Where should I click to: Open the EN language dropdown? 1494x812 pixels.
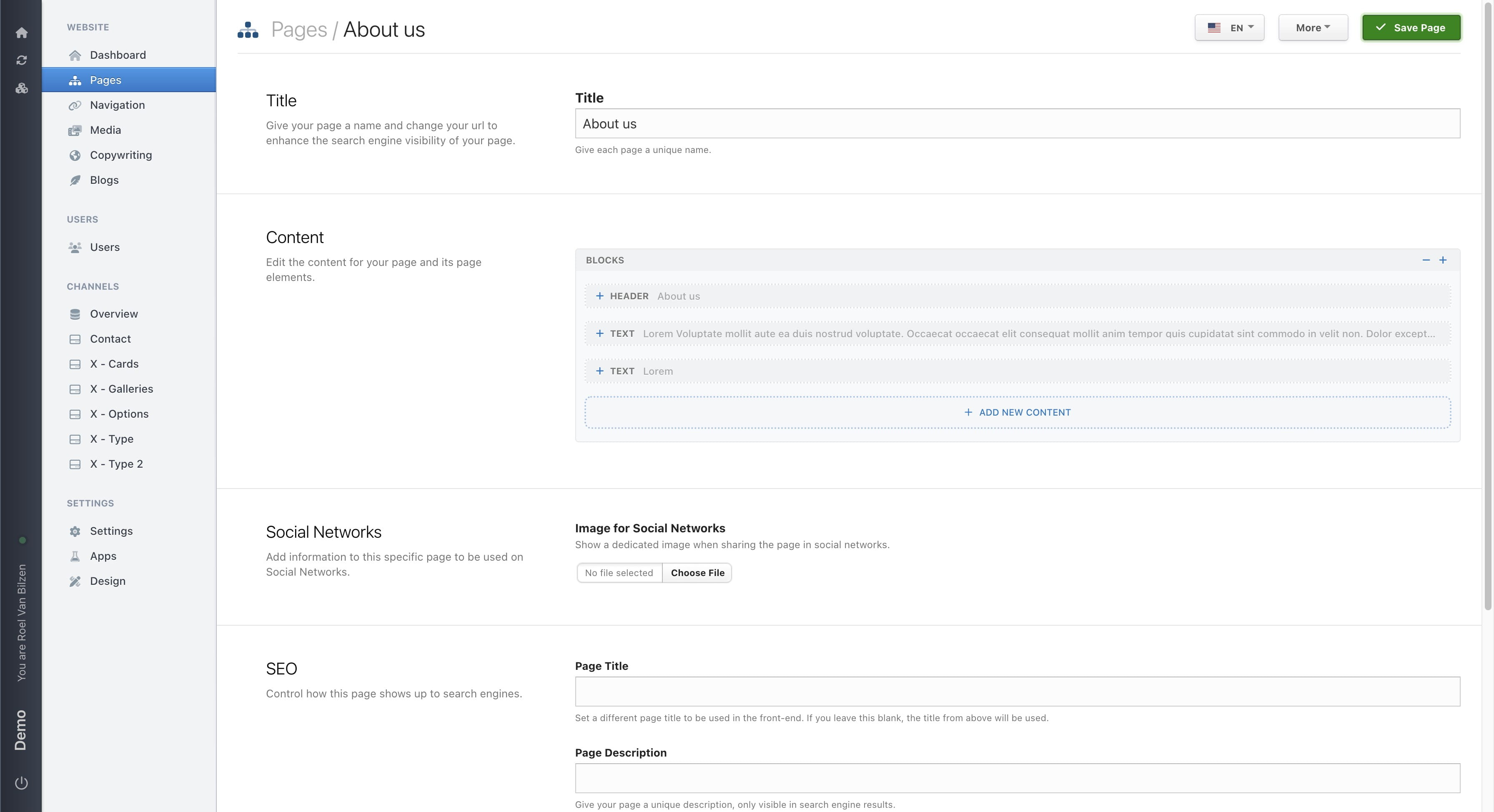point(1229,28)
